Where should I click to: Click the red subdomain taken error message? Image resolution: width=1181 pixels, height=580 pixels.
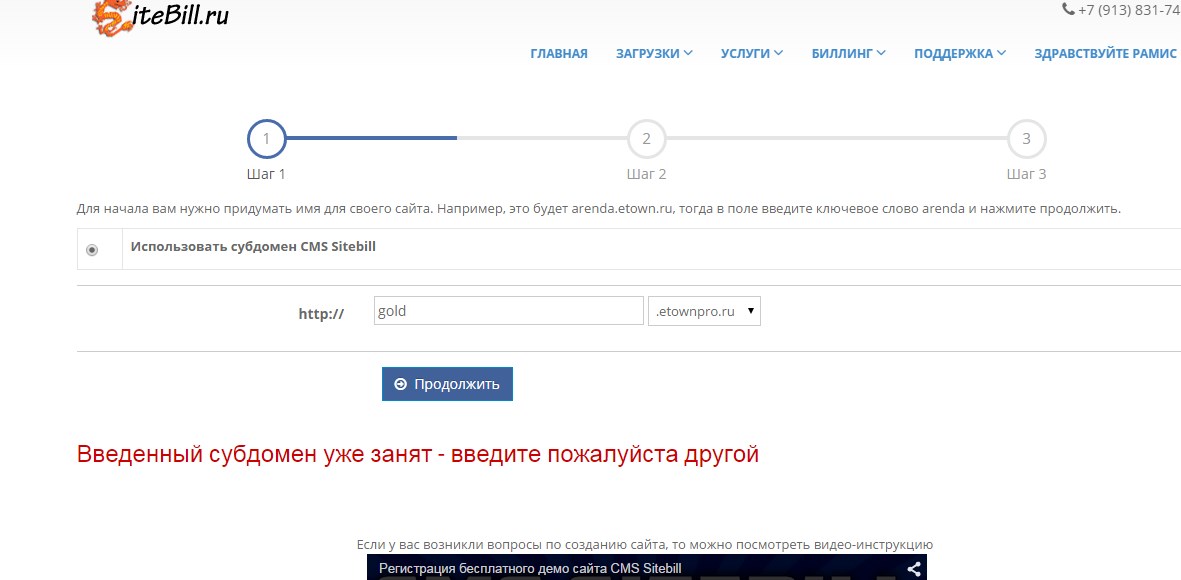tap(418, 455)
